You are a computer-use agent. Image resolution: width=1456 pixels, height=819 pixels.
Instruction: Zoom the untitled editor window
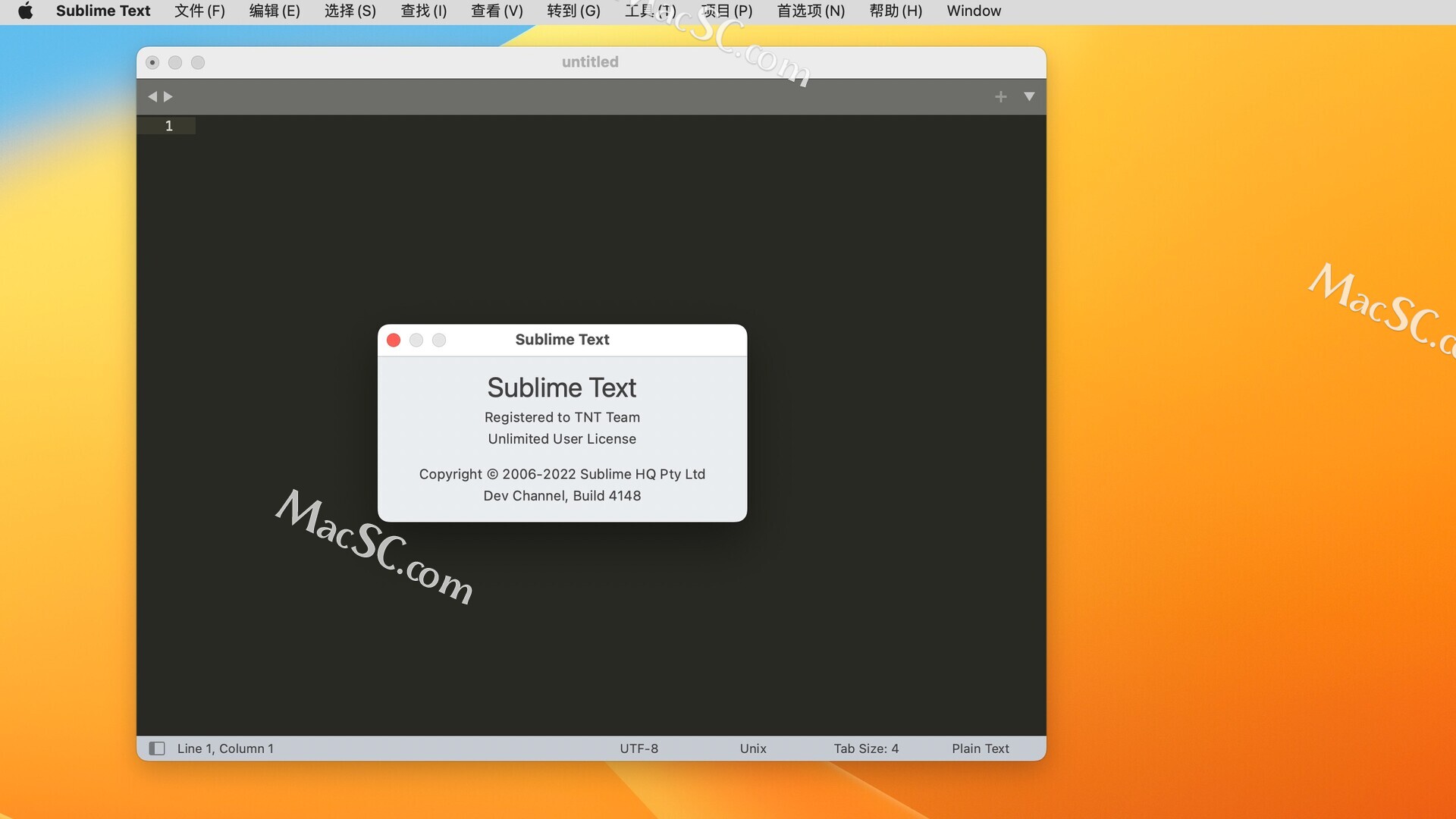(x=198, y=62)
